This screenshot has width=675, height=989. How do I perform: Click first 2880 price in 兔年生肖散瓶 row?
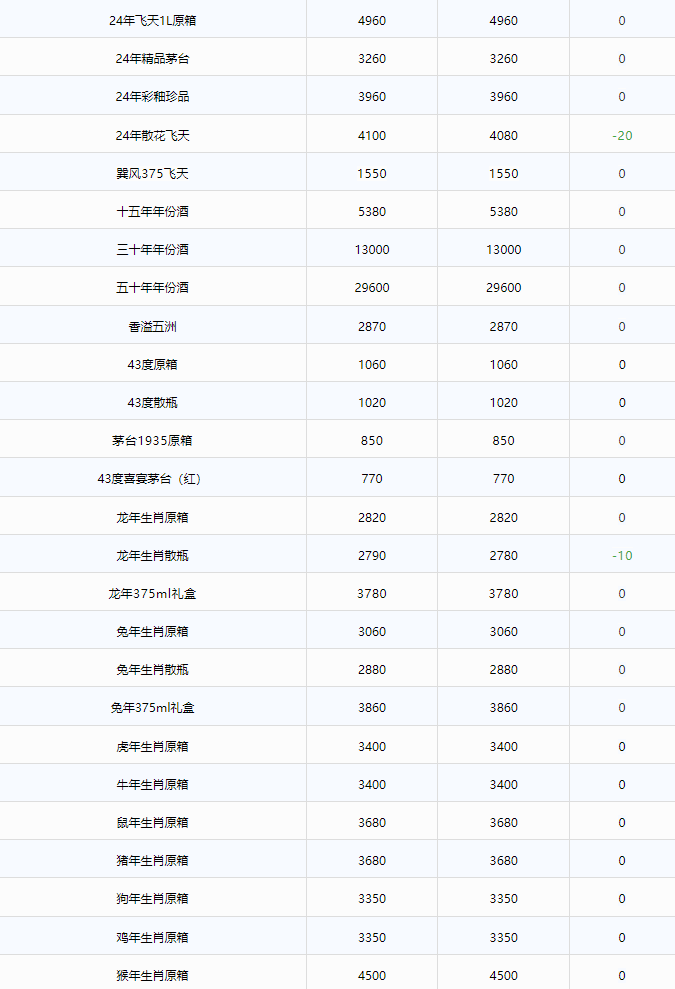pyautogui.click(x=372, y=669)
